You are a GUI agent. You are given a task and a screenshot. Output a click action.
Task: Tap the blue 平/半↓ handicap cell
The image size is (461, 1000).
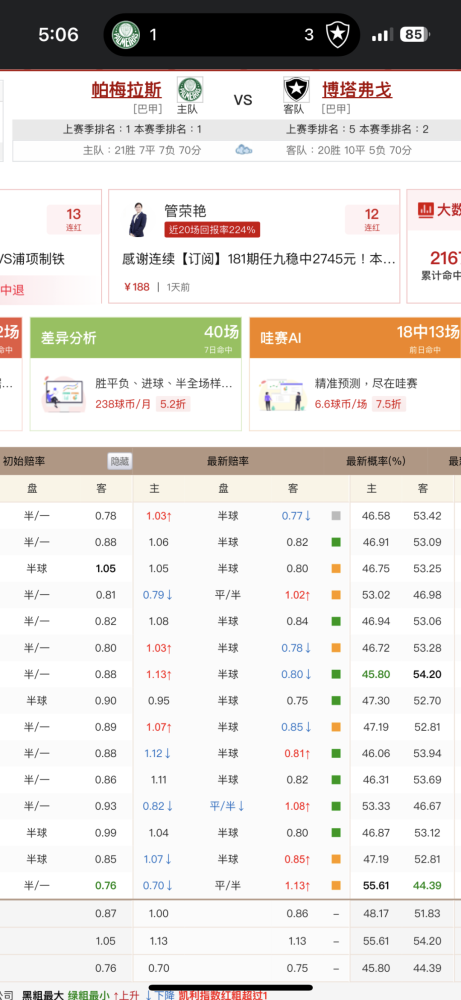[228, 806]
